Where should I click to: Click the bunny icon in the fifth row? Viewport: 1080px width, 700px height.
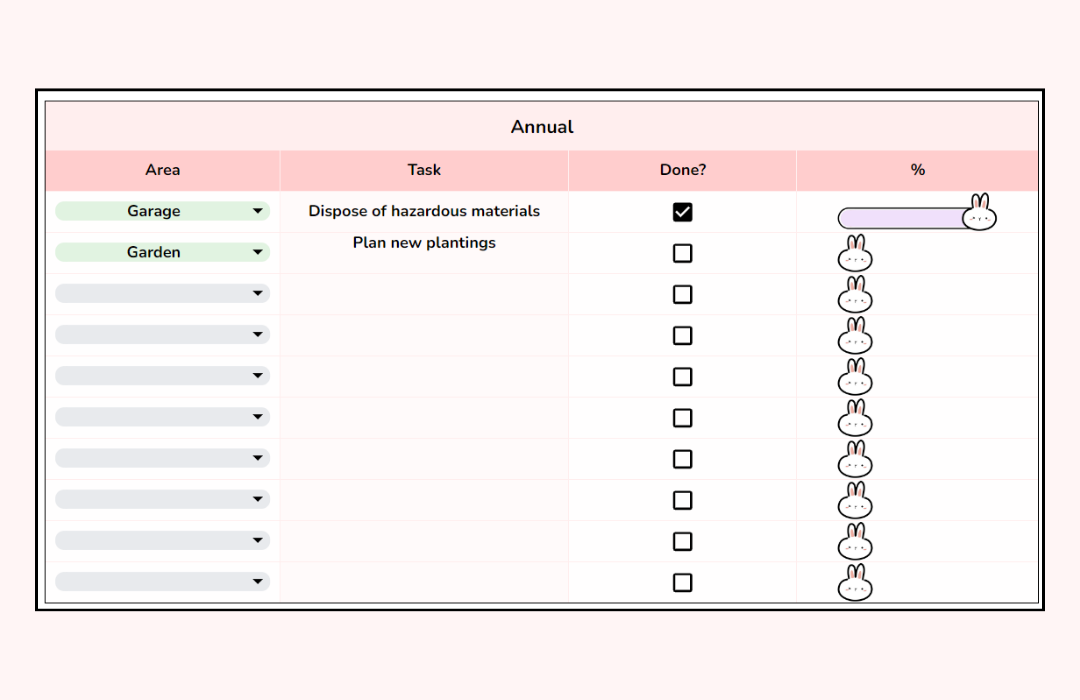pyautogui.click(x=855, y=380)
